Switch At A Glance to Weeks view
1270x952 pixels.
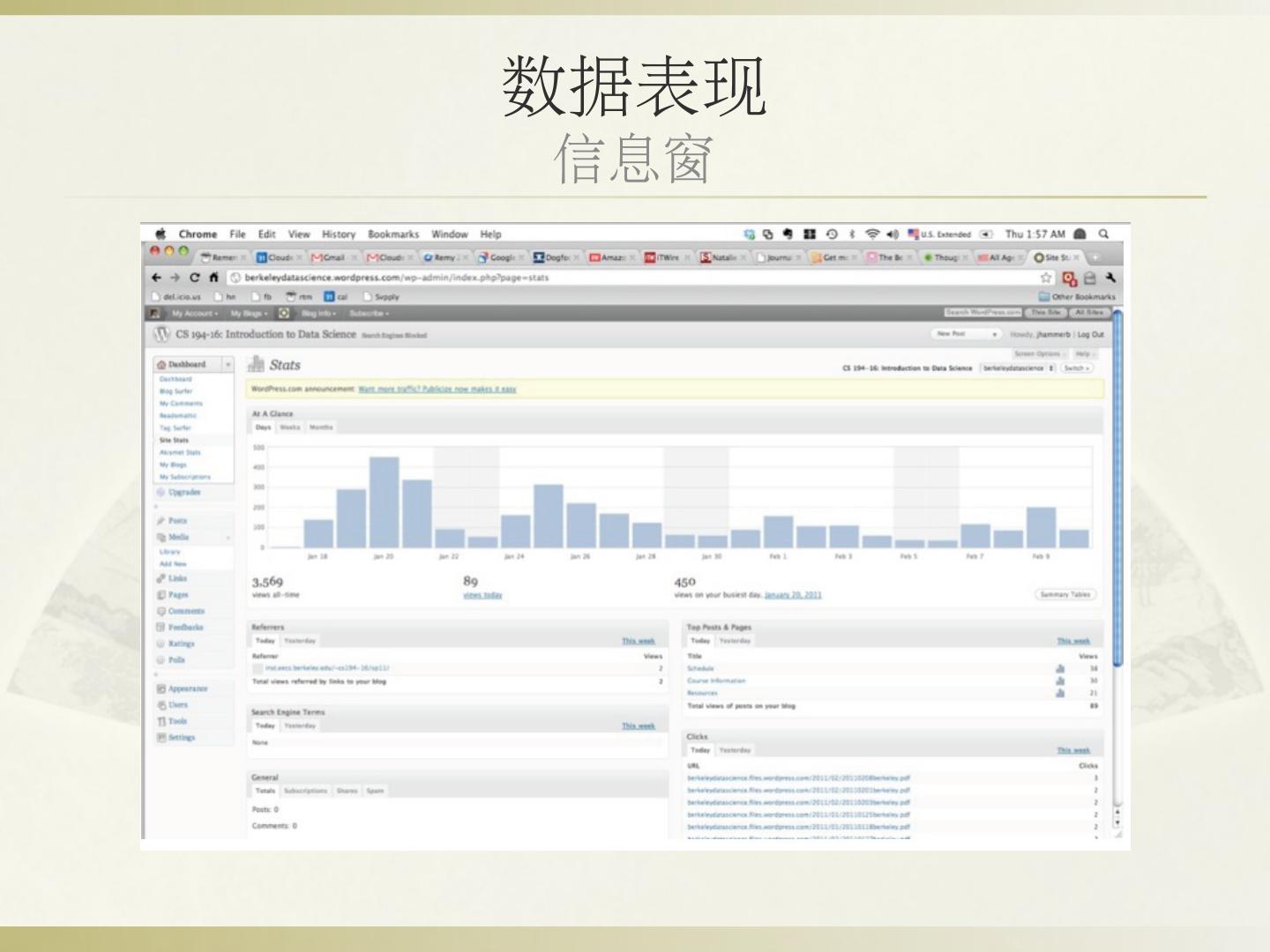(x=290, y=428)
